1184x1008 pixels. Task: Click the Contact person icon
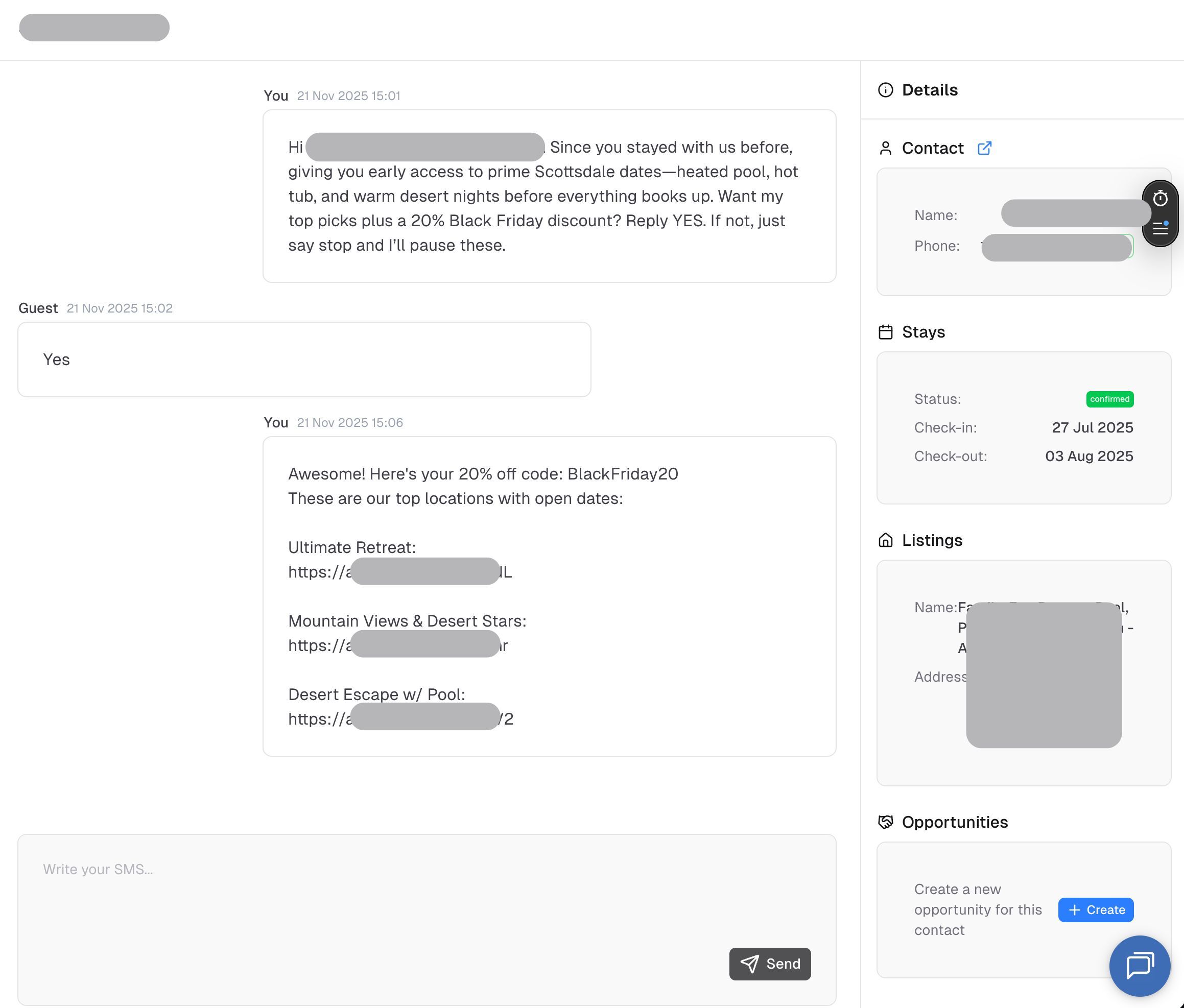click(x=885, y=148)
